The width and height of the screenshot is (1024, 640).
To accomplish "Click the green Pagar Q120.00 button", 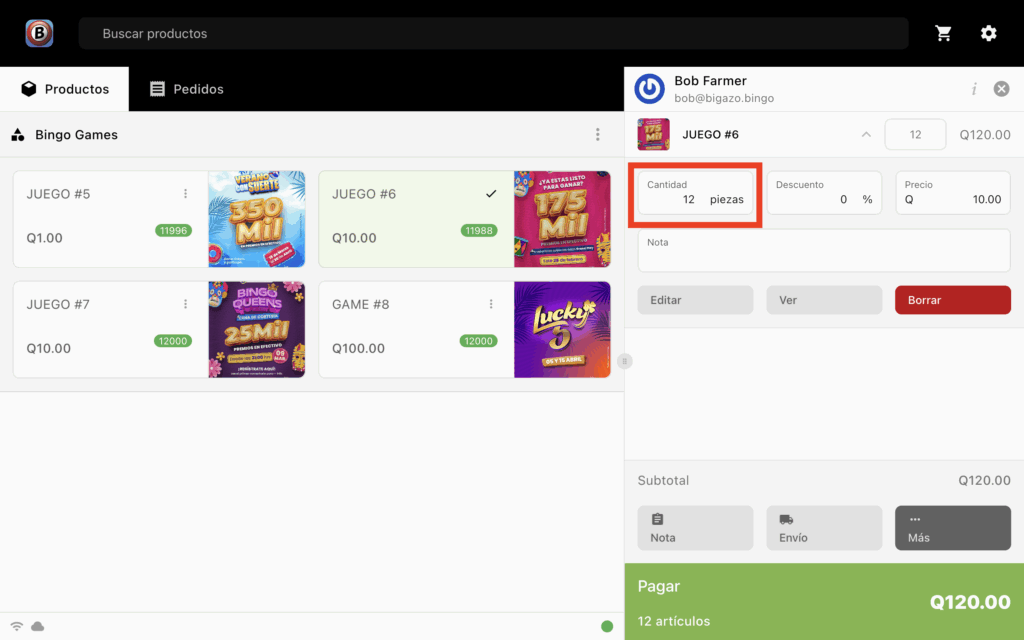I will click(x=824, y=602).
